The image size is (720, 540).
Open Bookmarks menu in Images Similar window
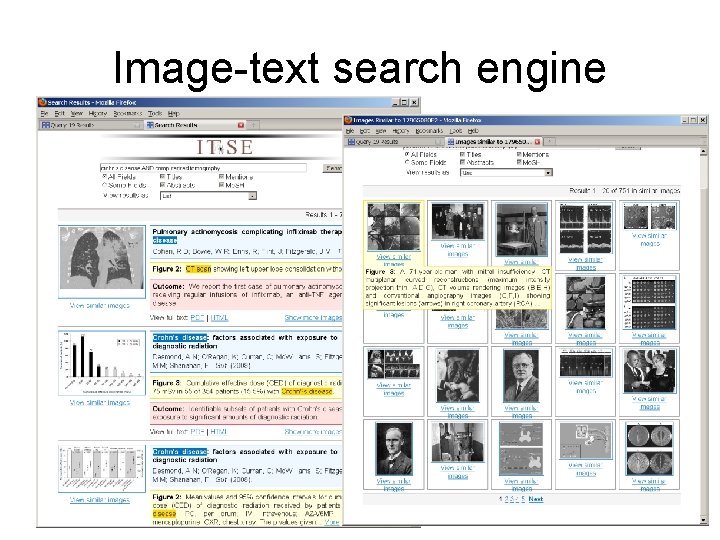(x=429, y=131)
